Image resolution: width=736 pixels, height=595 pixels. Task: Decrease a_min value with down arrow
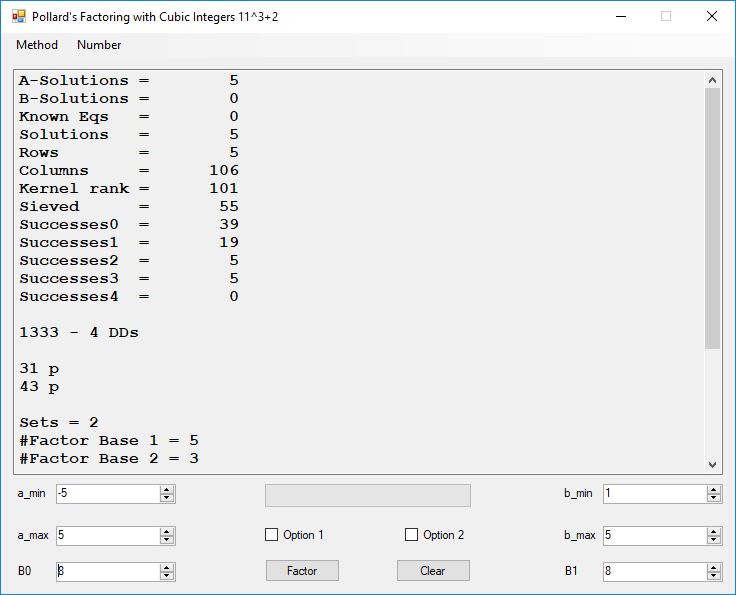167,498
